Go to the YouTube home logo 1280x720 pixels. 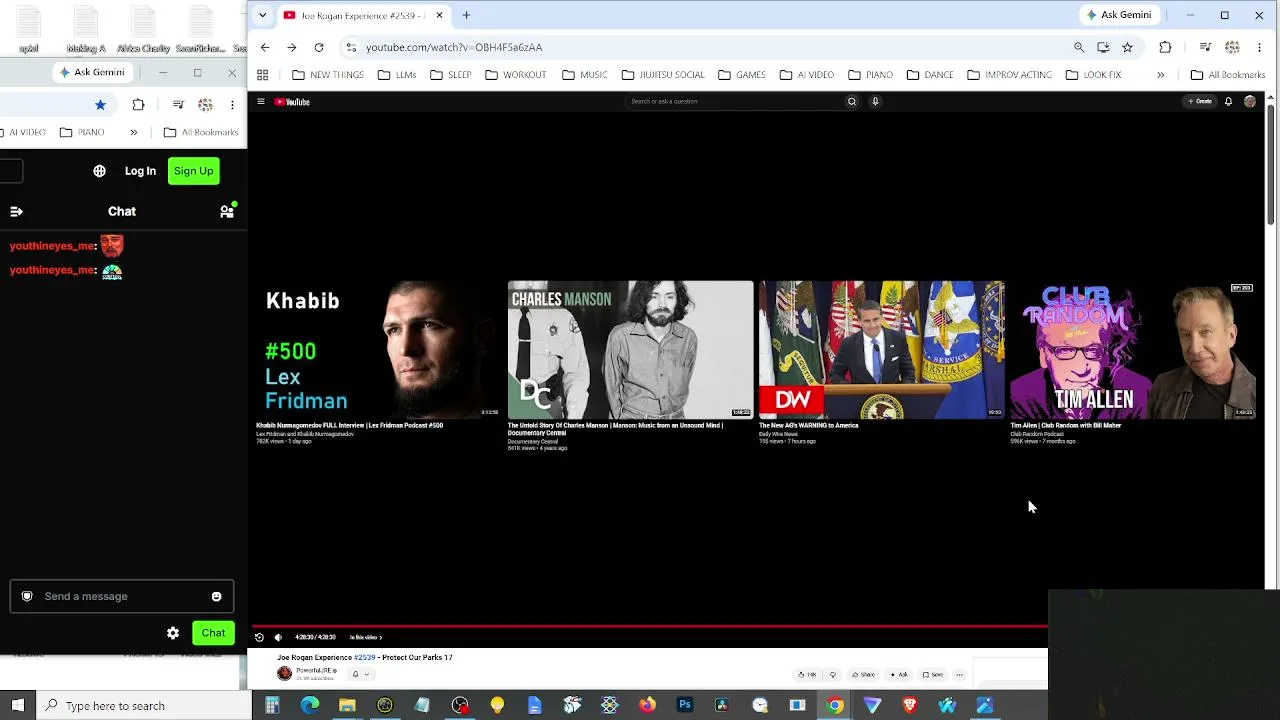point(292,101)
